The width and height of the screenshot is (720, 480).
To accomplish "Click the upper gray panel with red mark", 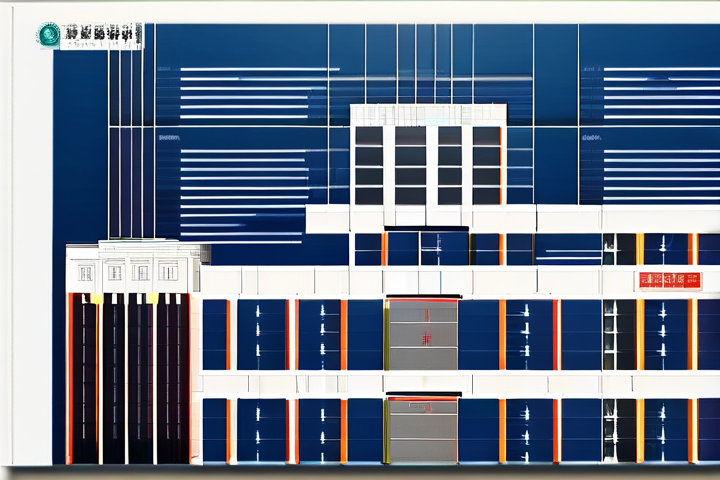I will point(422,335).
